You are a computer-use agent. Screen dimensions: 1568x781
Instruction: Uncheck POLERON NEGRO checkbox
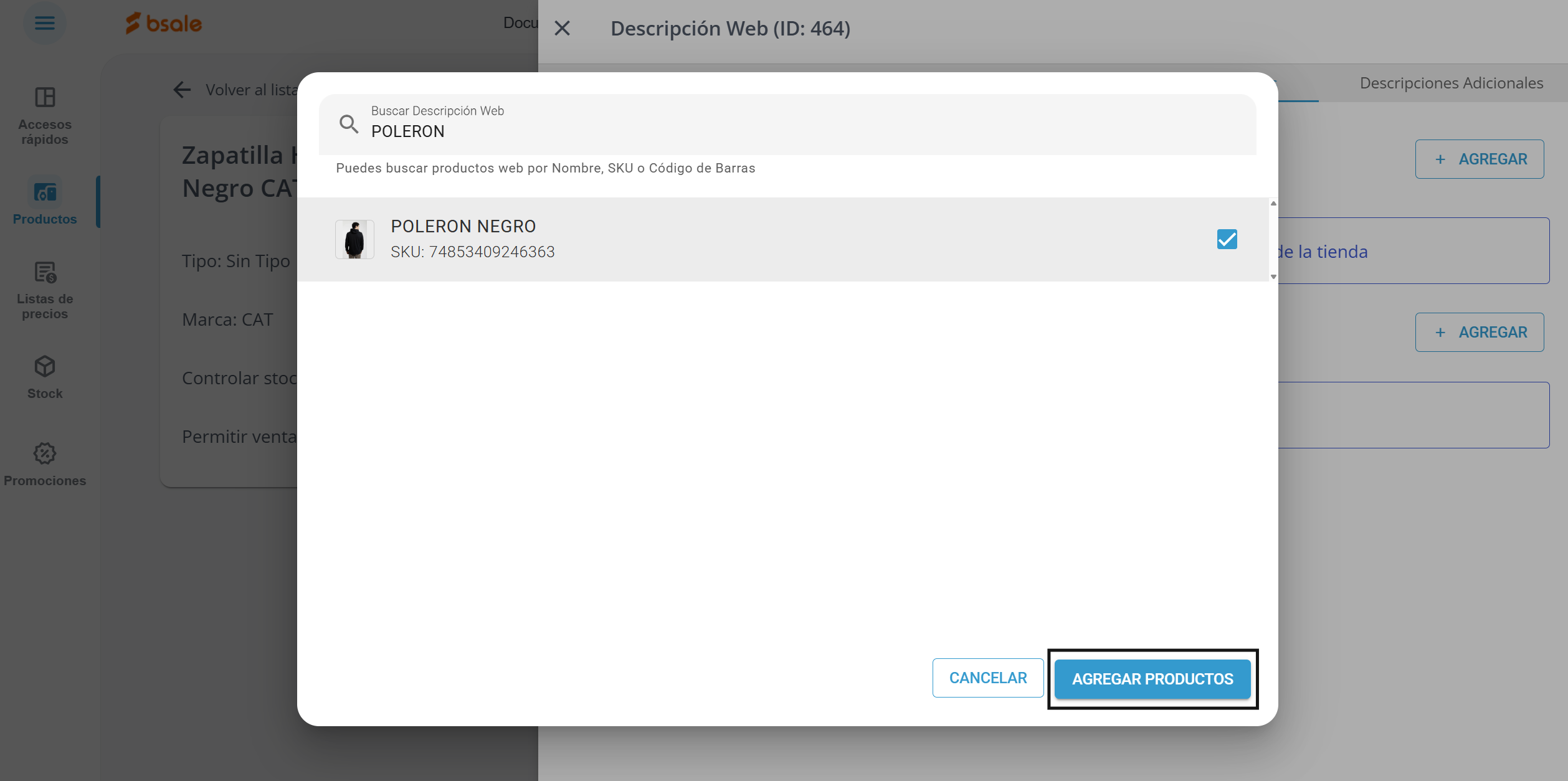1227,239
